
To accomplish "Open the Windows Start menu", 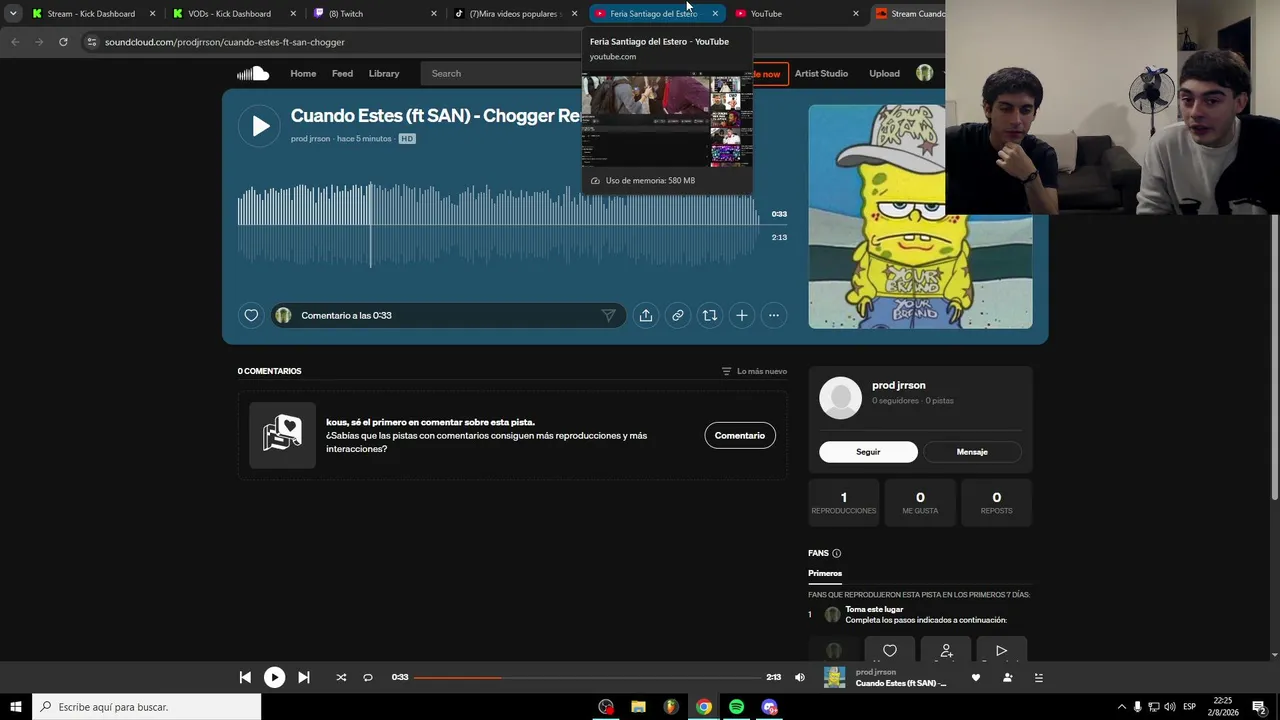I will pos(15,707).
